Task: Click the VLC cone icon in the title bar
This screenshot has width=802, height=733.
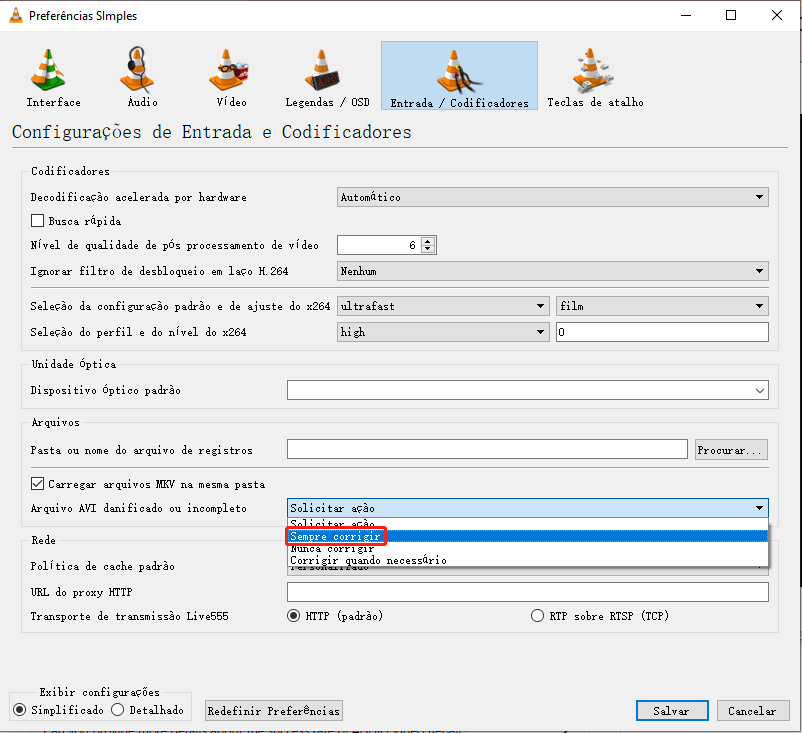Action: 14,15
